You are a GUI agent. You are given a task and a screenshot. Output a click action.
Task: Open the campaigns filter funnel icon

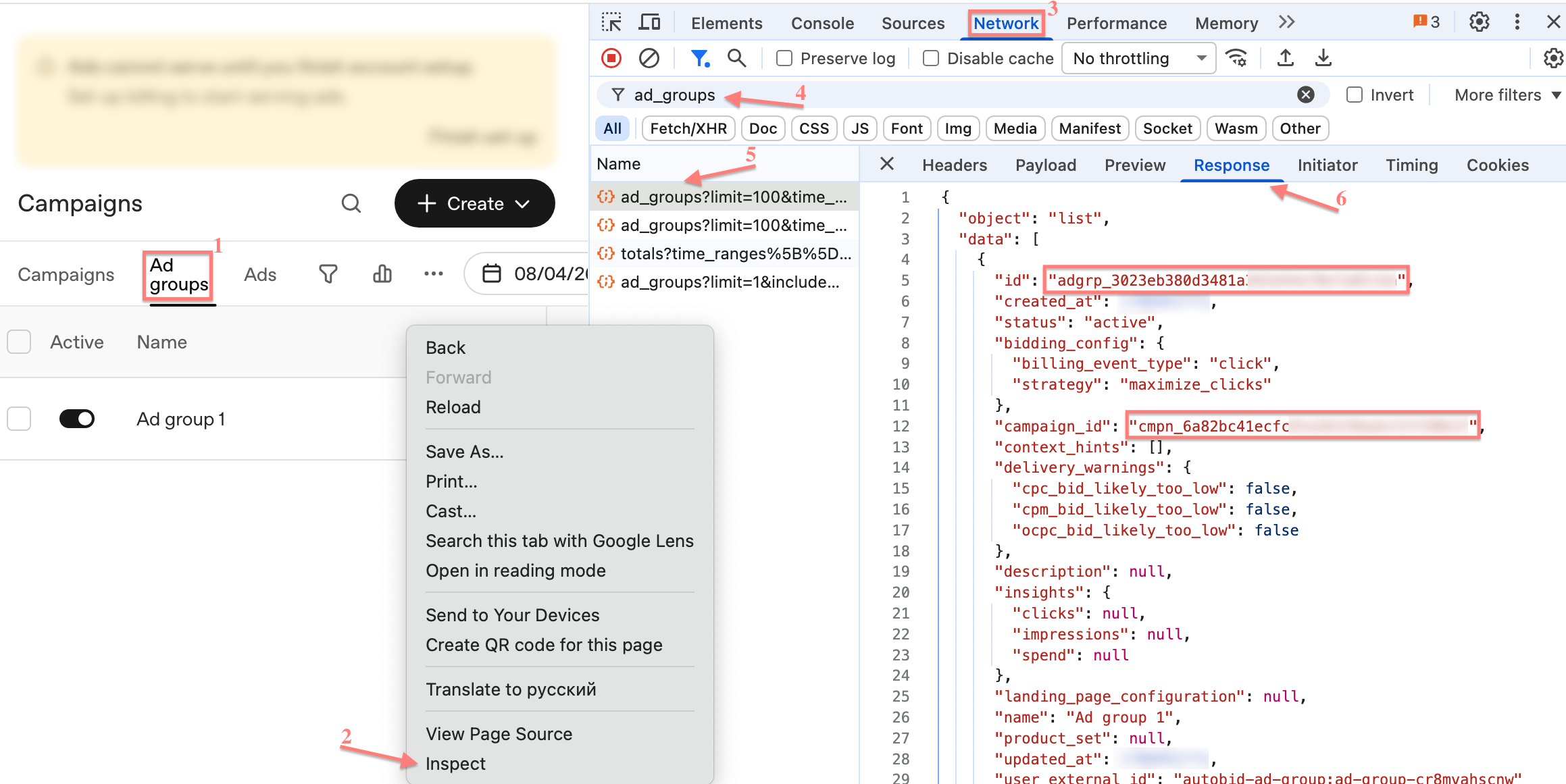328,273
